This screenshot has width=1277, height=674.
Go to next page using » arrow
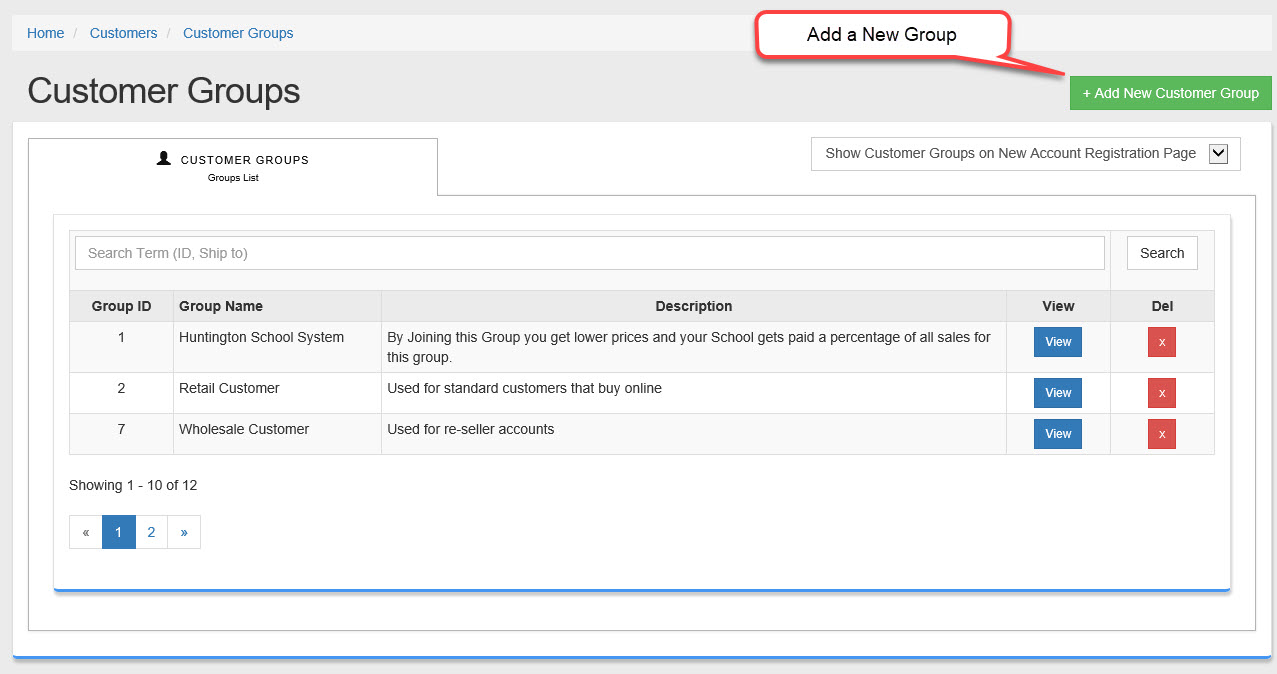pyautogui.click(x=184, y=532)
